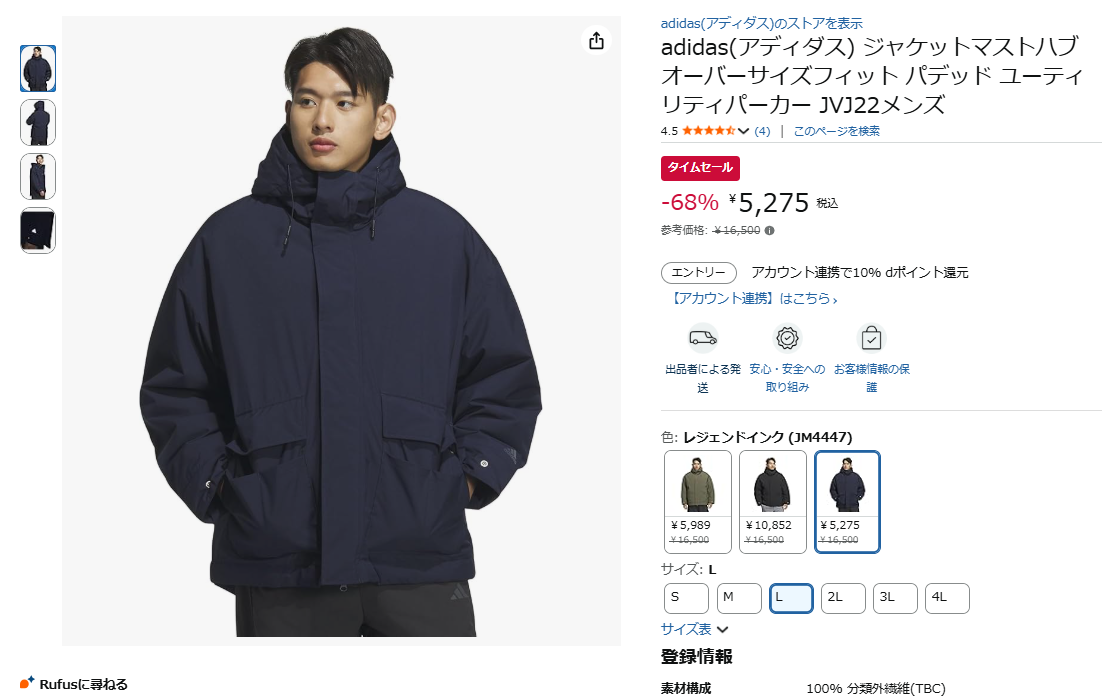Open adidas store link
This screenshot has width=1102, height=699.
761,23
